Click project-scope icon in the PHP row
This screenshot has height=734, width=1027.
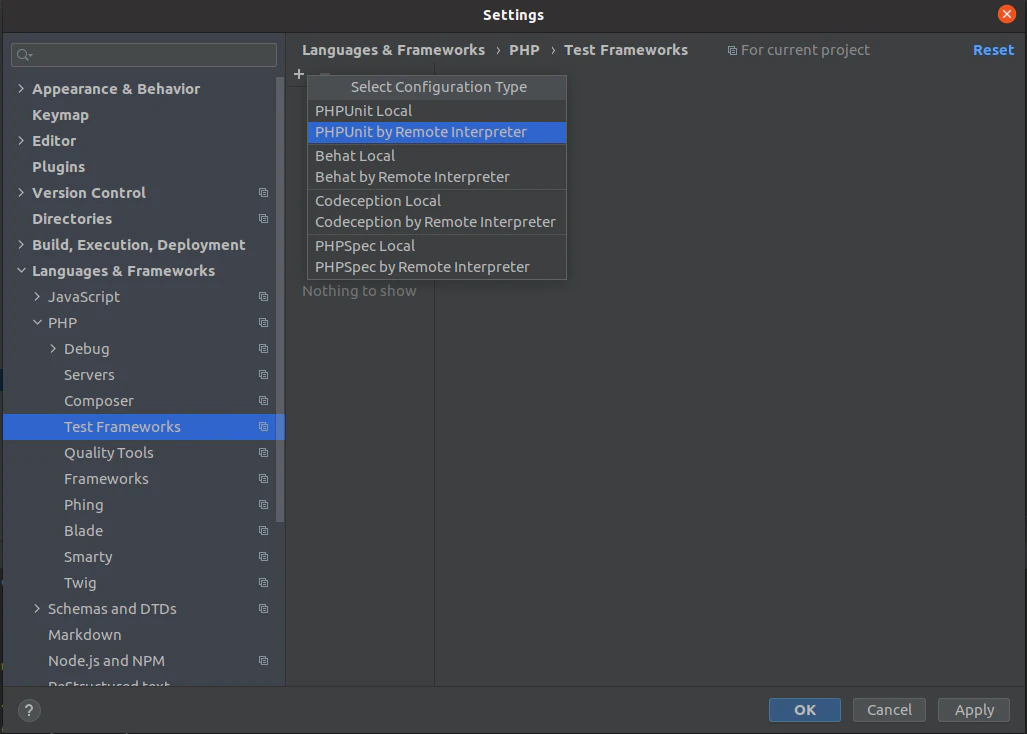coord(263,323)
